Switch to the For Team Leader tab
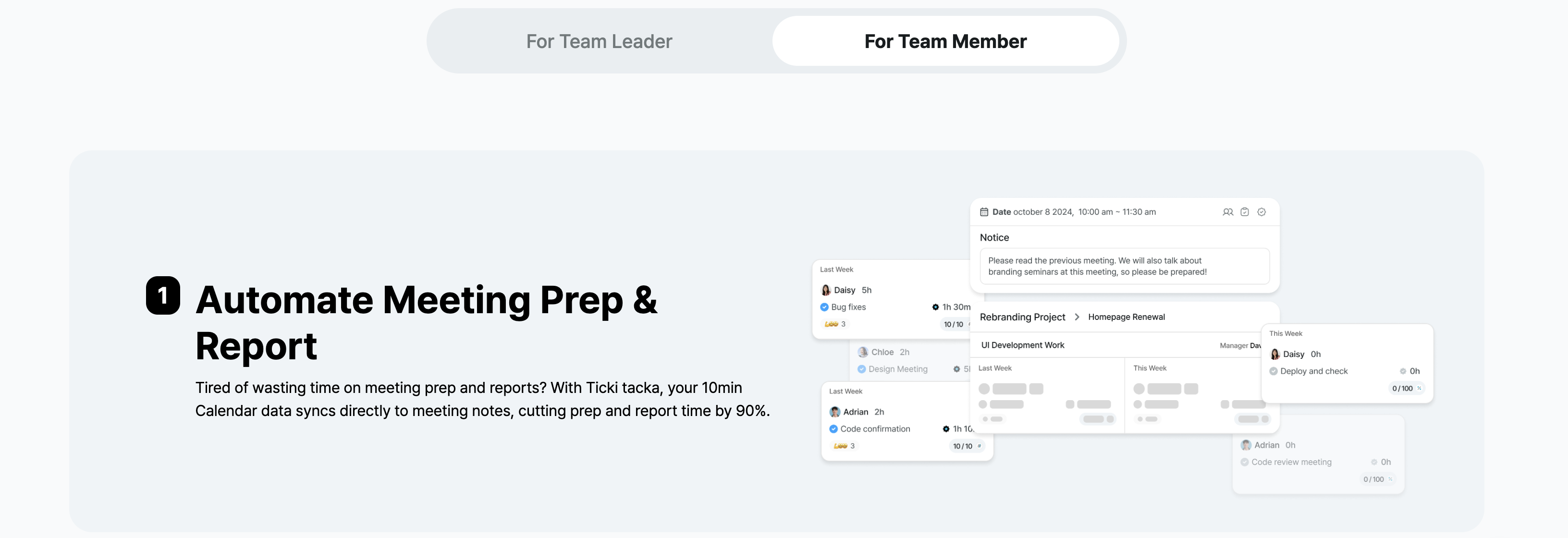This screenshot has height=538, width=1568. (599, 41)
